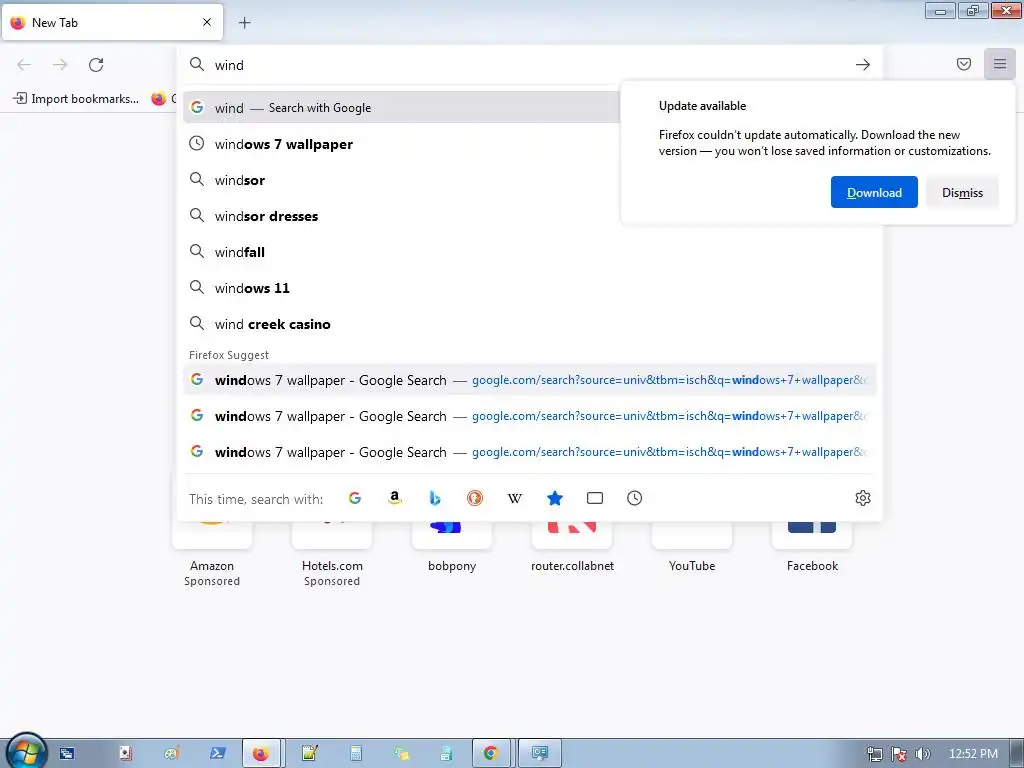The image size is (1024, 768).
Task: Click the volume speaker tray icon
Action: point(922,754)
